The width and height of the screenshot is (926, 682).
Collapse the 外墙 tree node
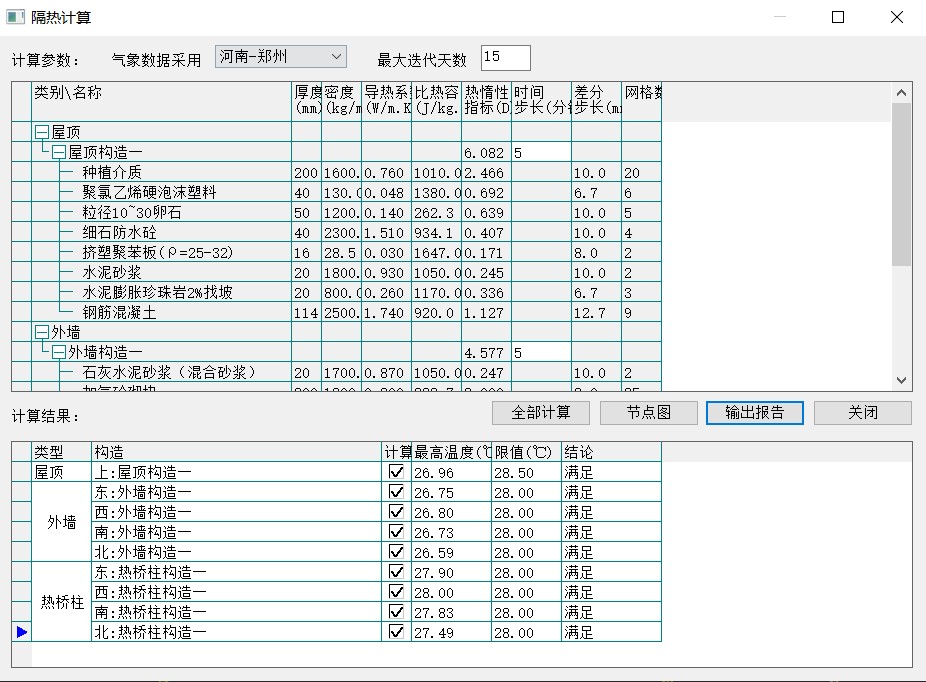tap(42, 333)
